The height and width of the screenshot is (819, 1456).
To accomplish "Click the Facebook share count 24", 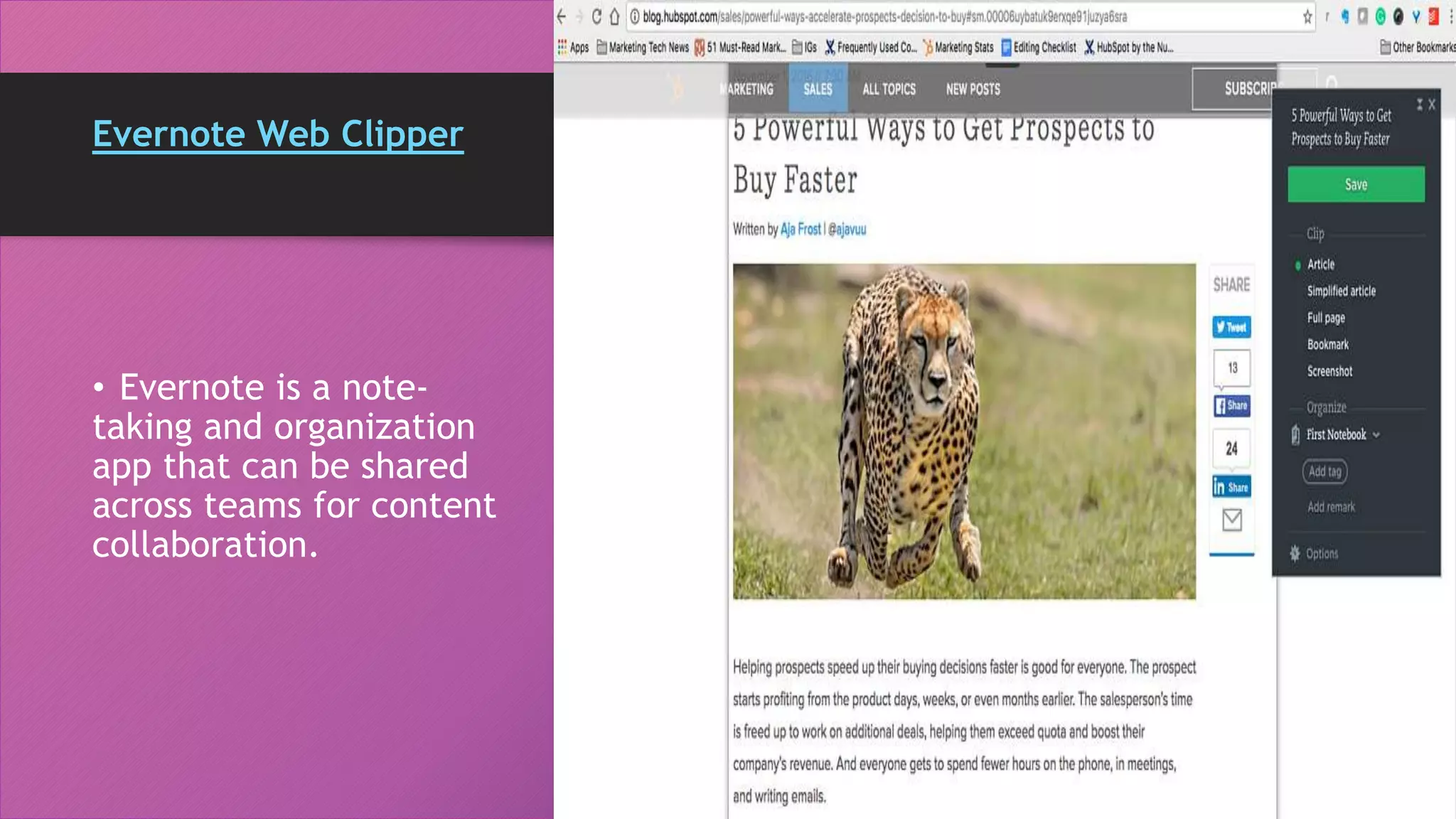I will (x=1231, y=449).
